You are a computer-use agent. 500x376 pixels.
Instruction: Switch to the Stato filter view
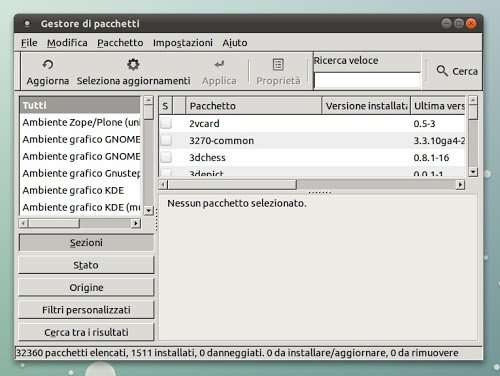[86, 265]
